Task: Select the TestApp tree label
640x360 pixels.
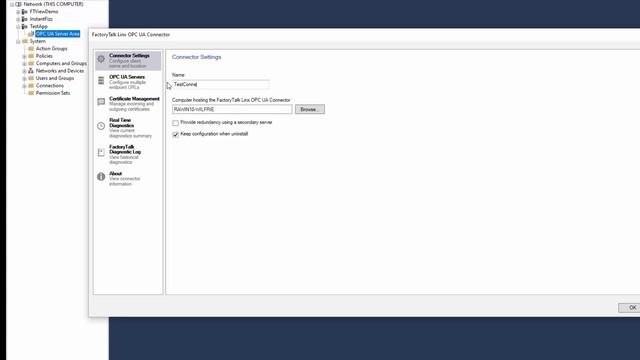Action: [x=38, y=27]
